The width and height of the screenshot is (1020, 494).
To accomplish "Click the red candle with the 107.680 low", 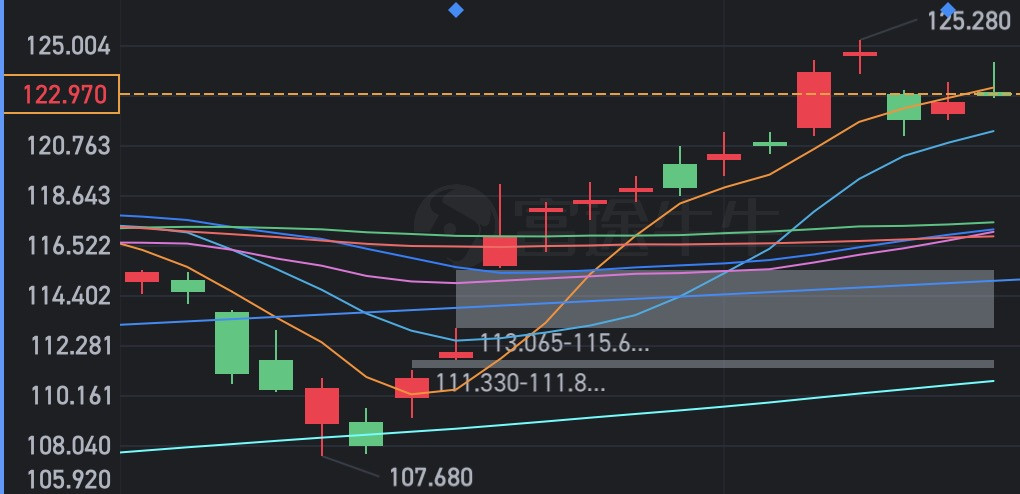I will tap(322, 406).
